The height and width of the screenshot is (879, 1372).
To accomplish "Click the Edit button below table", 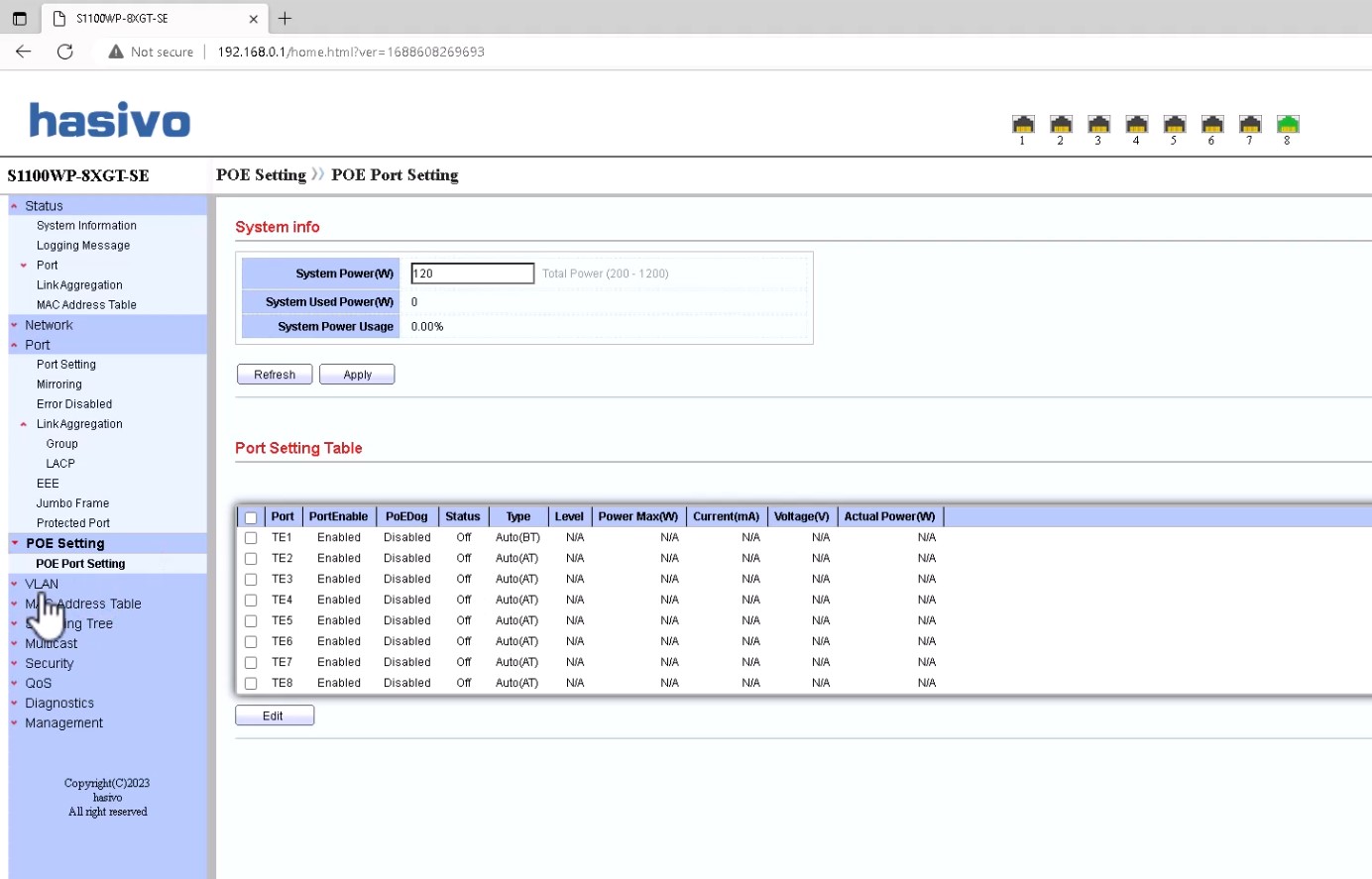I will [274, 715].
